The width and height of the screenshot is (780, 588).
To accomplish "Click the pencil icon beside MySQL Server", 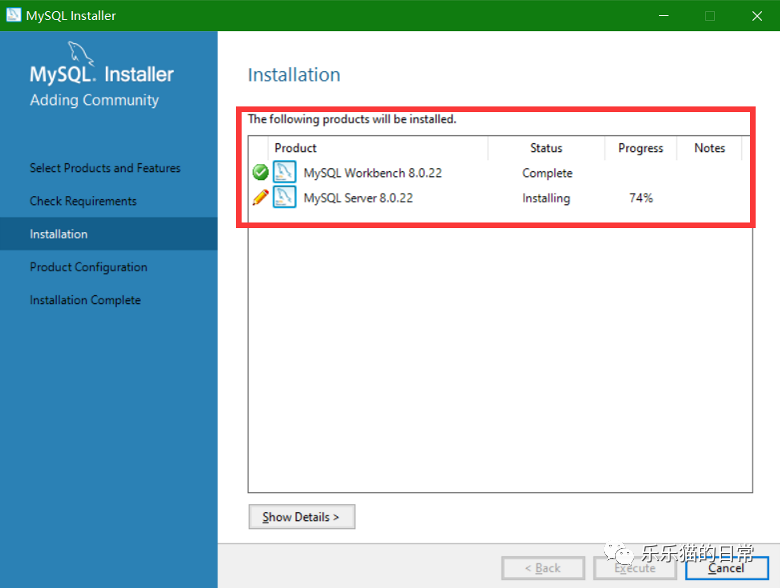I will coord(260,197).
